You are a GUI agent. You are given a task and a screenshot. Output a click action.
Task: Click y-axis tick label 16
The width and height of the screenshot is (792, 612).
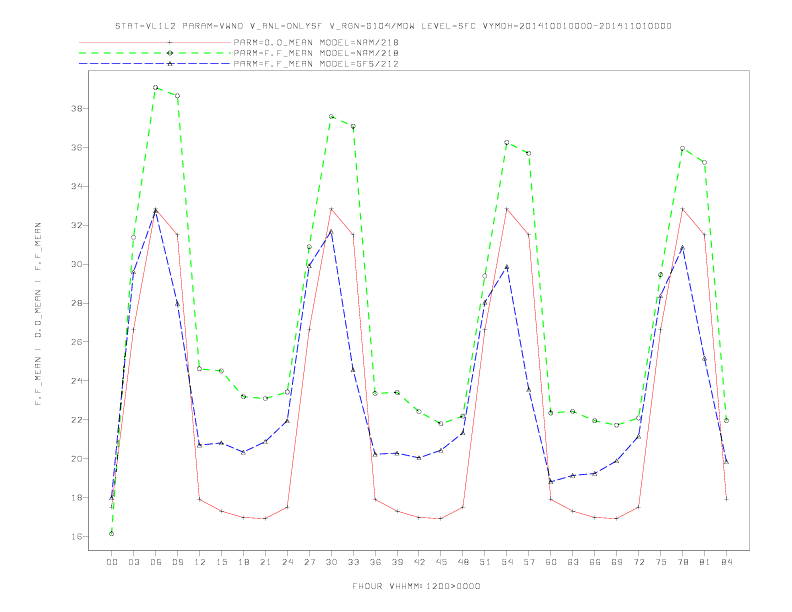[77, 536]
